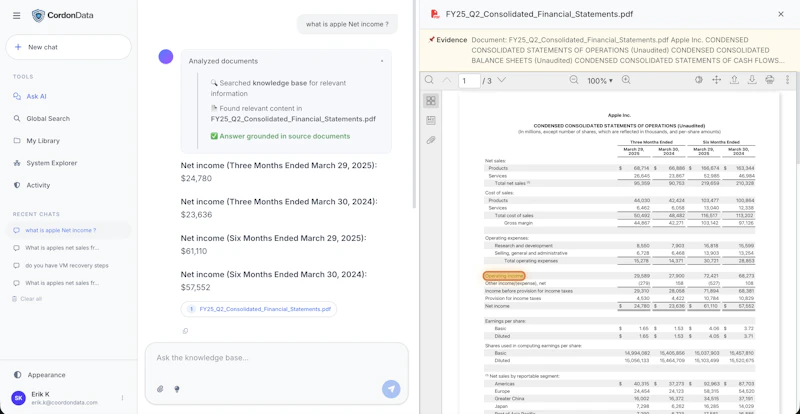
Task: Focus the Ask the knowledge base input
Action: click(277, 358)
